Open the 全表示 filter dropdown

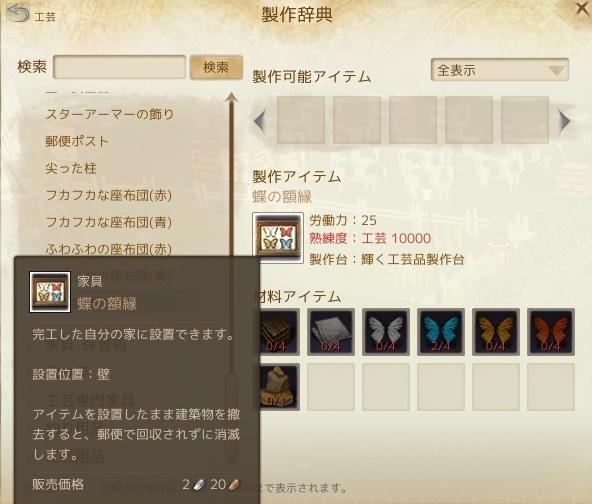pos(500,70)
